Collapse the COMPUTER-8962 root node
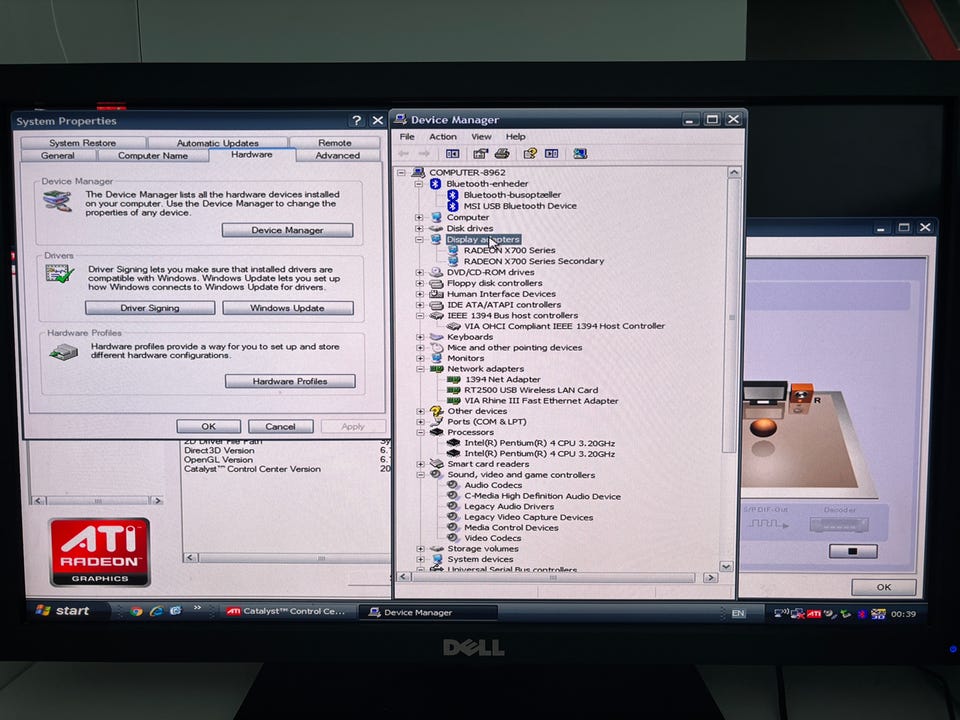Screen dimensions: 960x720 [401, 173]
